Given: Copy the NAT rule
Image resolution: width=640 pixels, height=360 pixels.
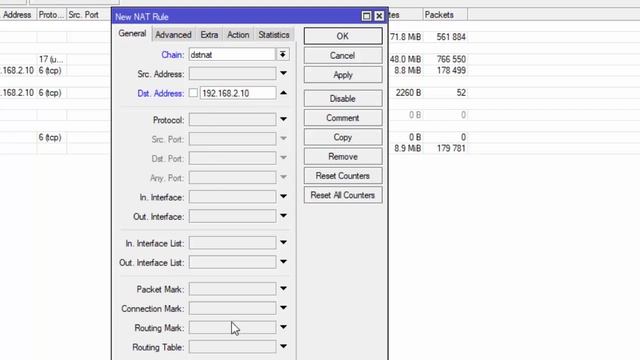Looking at the screenshot, I should tap(343, 137).
